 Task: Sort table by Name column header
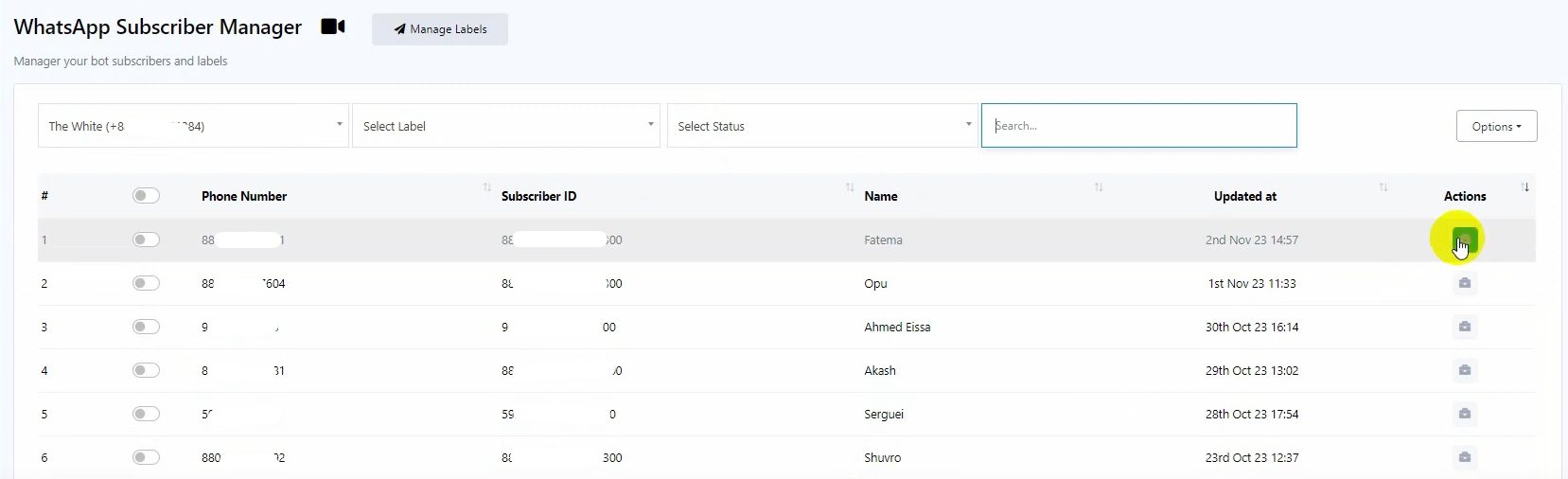[881, 196]
